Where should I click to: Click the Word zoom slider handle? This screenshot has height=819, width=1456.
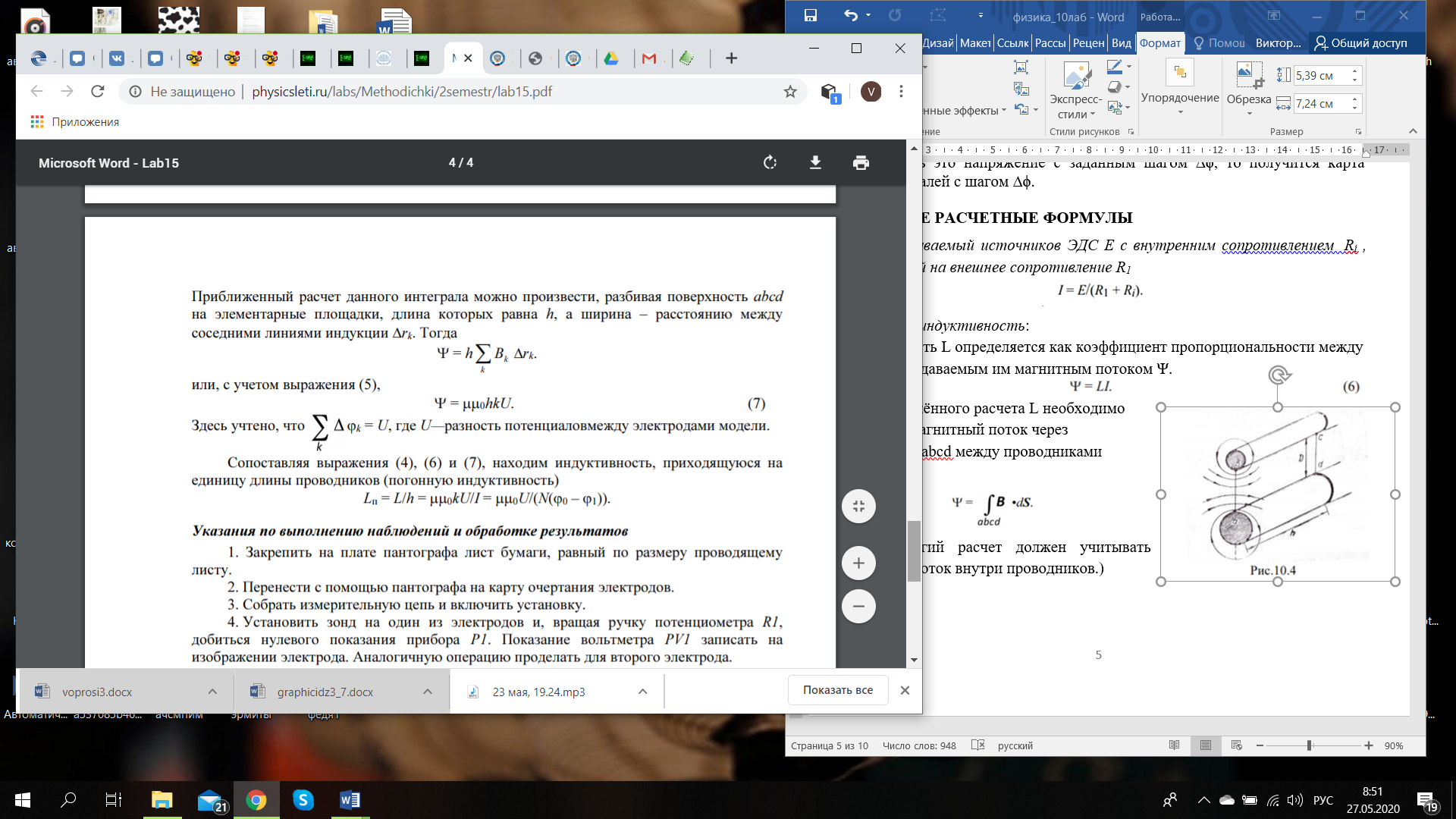click(1310, 745)
